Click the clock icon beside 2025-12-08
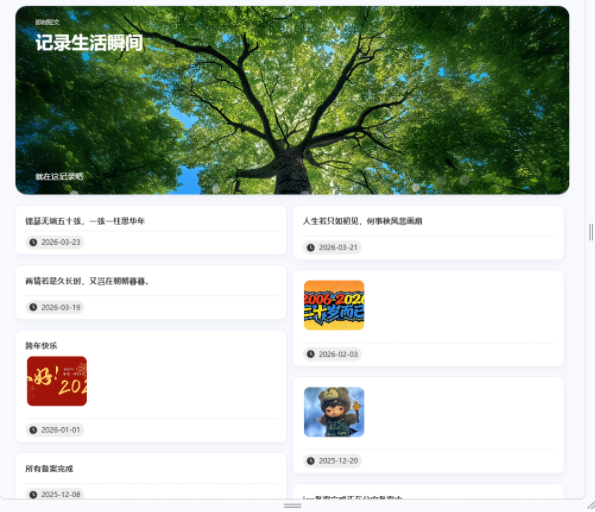The image size is (595, 512). coord(33,495)
